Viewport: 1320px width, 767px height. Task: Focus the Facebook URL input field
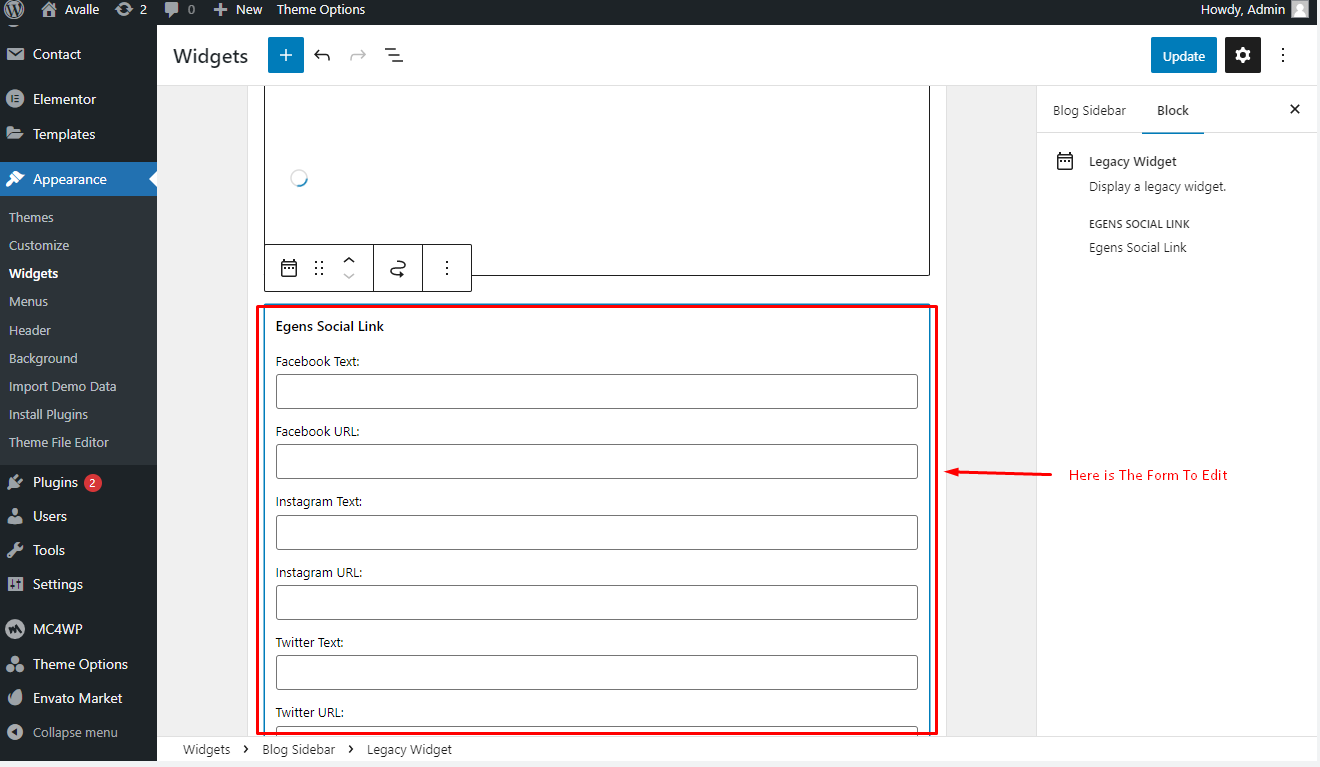pos(597,461)
